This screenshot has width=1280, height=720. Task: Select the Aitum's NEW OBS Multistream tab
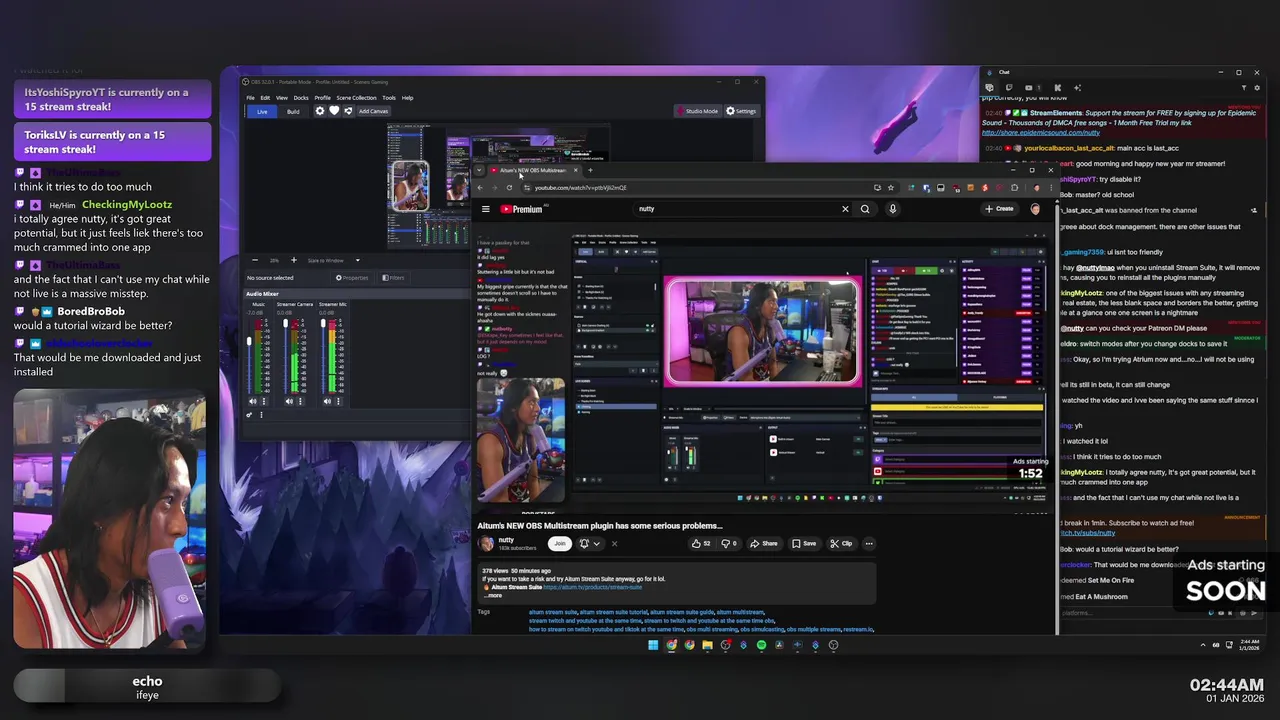pos(532,170)
